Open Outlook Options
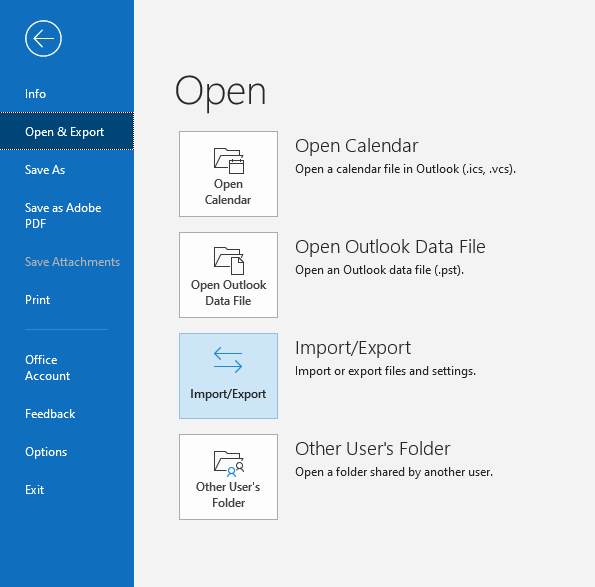Viewport: 595px width, 587px height. coord(46,452)
